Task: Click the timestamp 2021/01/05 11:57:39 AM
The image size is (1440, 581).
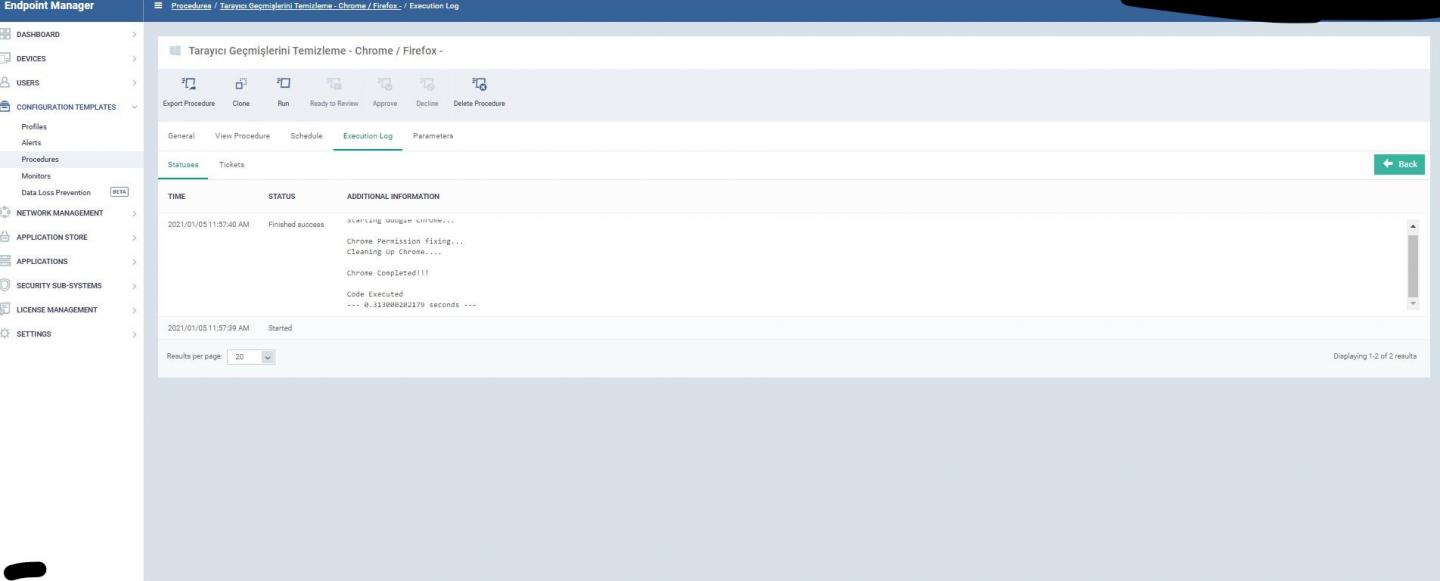Action: pos(209,328)
